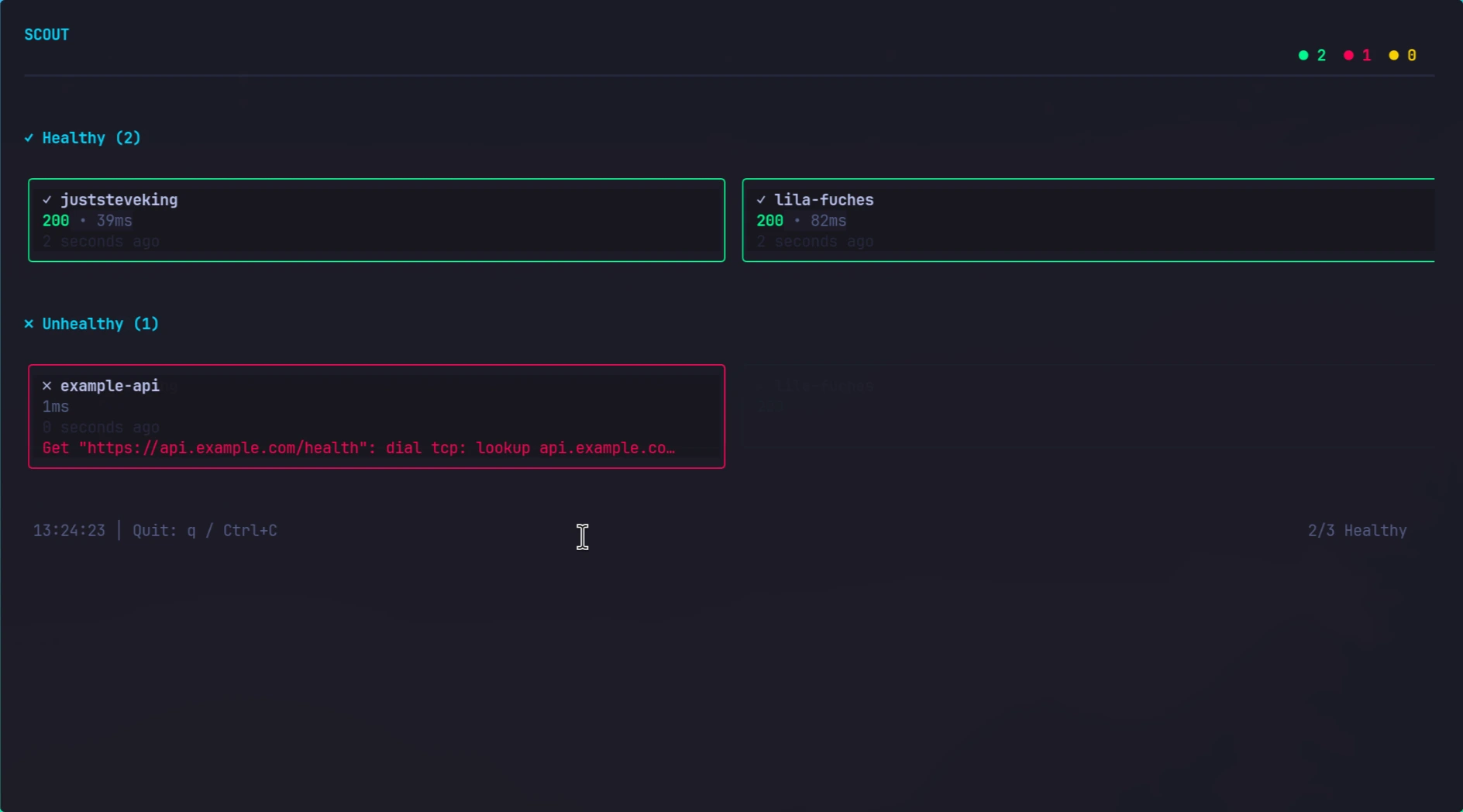Click the 82ms latency on lila-fuches

828,221
